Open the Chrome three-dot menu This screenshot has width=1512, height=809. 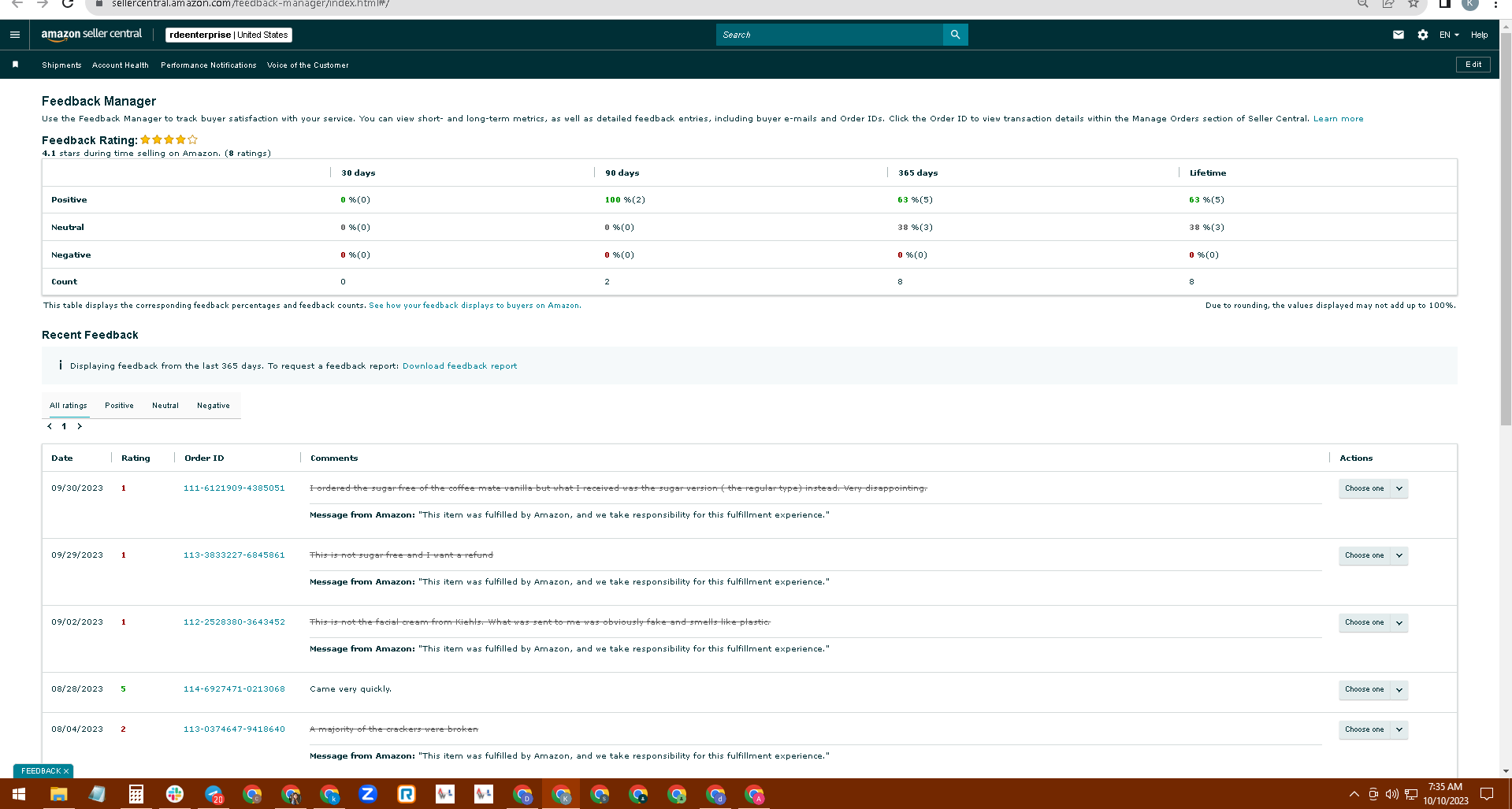1495,4
